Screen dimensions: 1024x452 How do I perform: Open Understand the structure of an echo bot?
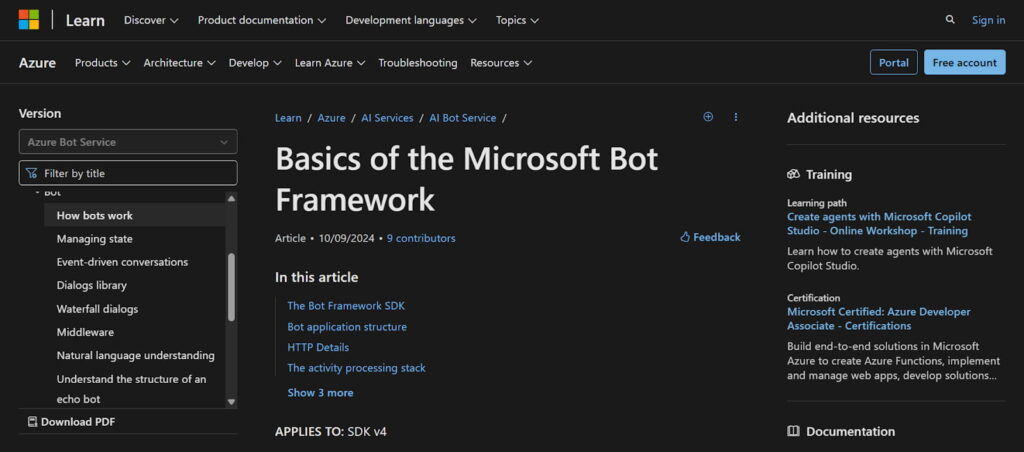pyautogui.click(x=131, y=389)
